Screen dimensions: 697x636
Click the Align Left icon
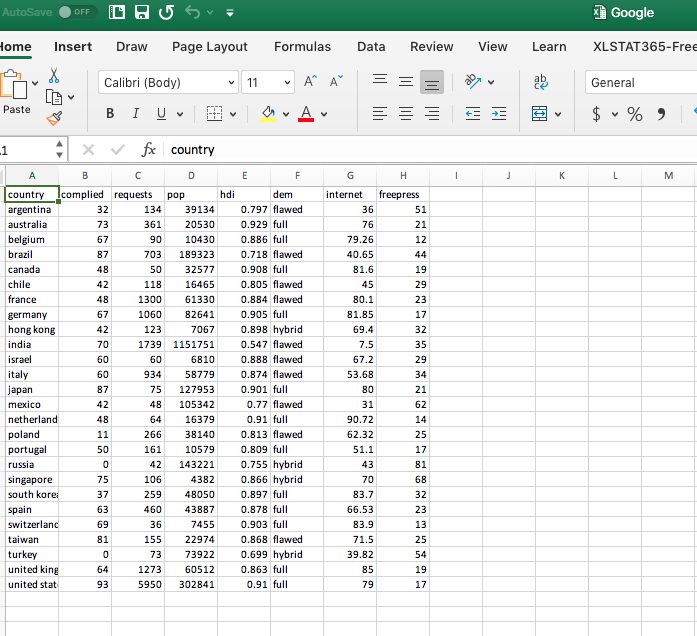(380, 114)
